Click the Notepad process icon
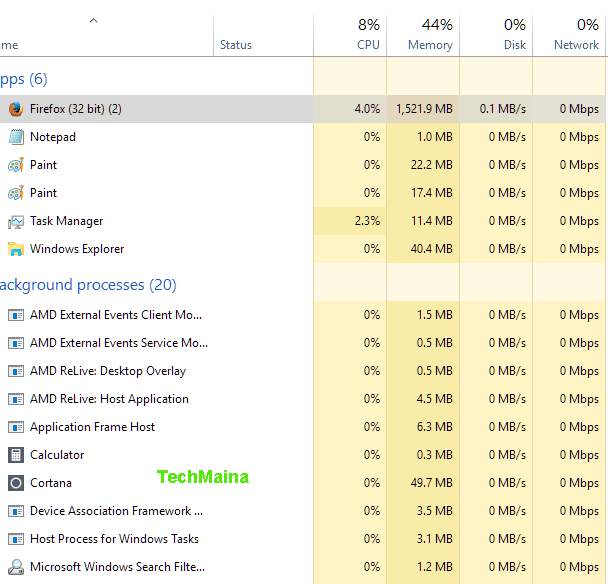The height and width of the screenshot is (584, 608). click(16, 137)
